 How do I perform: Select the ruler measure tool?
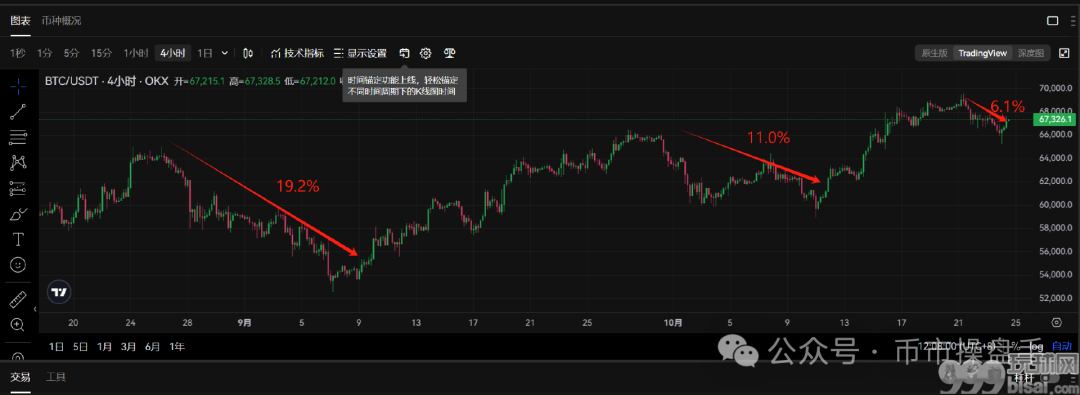tap(18, 299)
